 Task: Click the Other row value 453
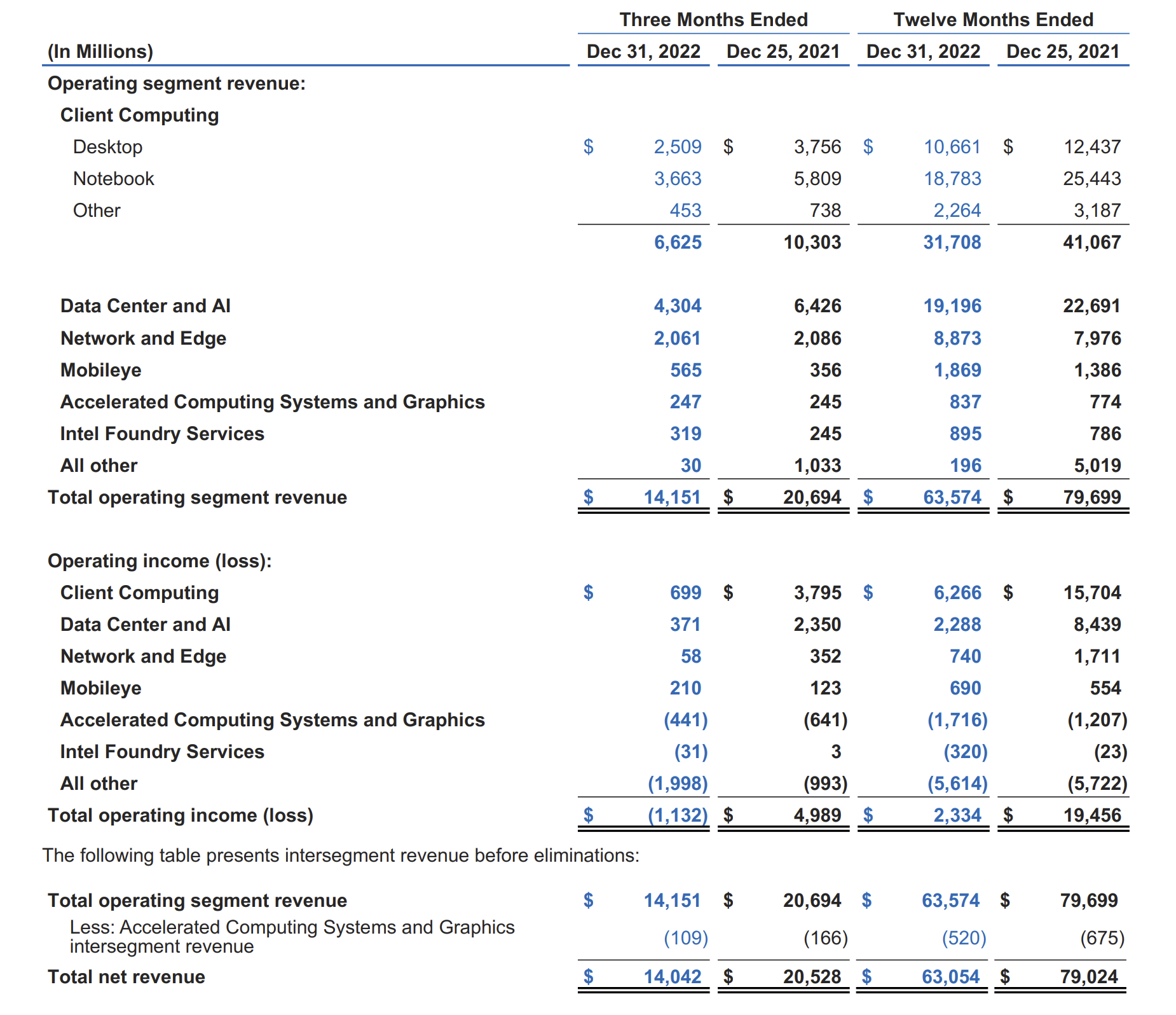[x=685, y=211]
